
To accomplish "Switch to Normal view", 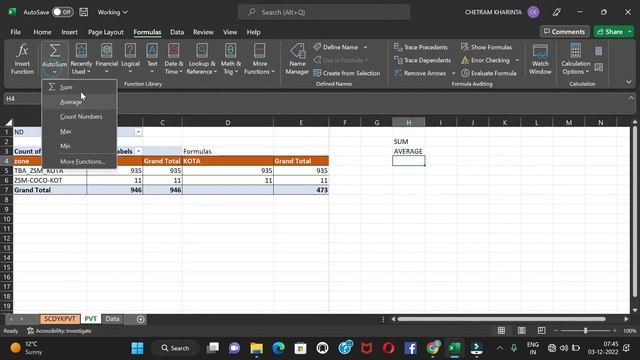I will pos(501,331).
